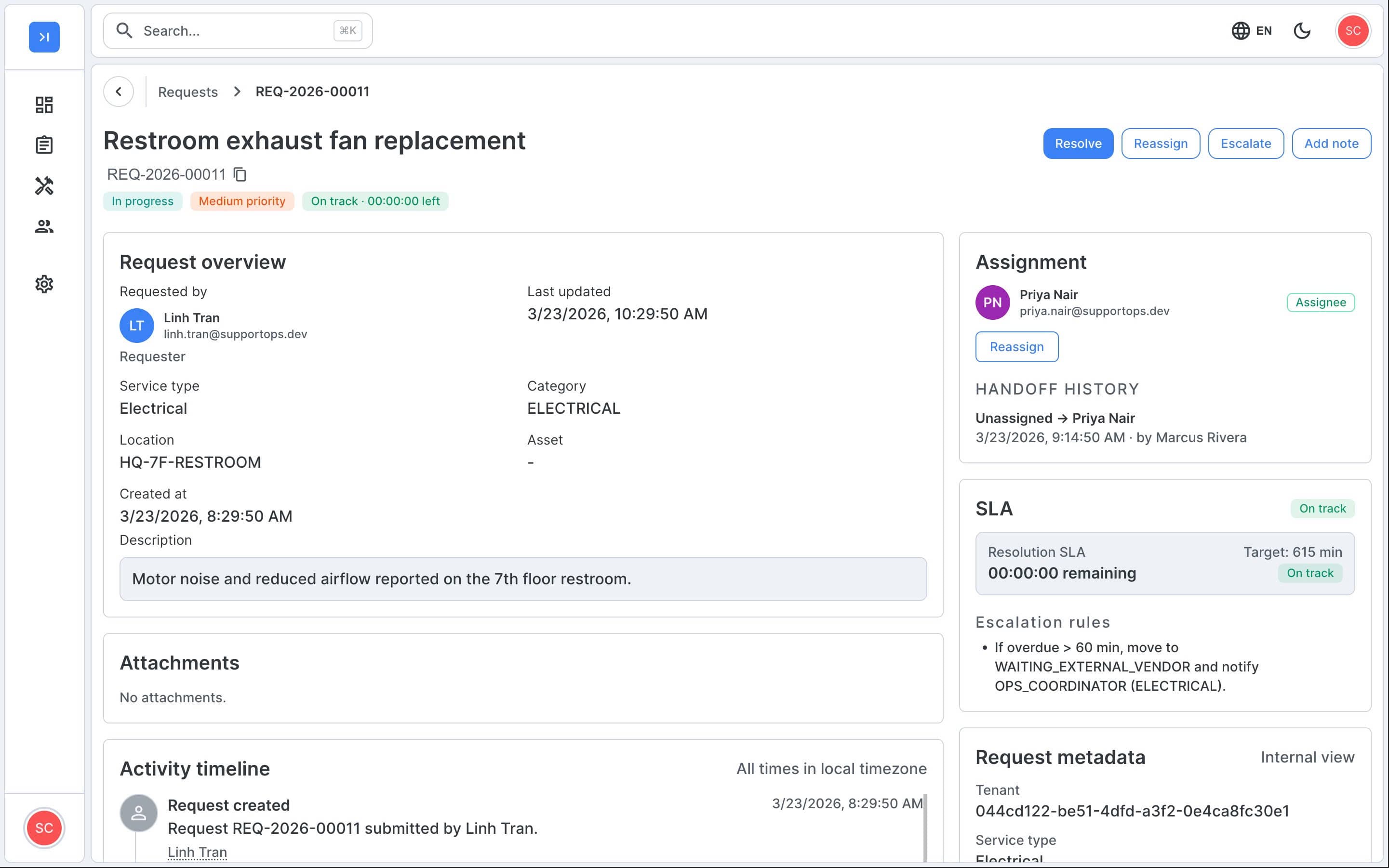Image resolution: width=1389 pixels, height=868 pixels.
Task: Click the REQ-2026-00011 breadcrumb
Action: point(312,92)
